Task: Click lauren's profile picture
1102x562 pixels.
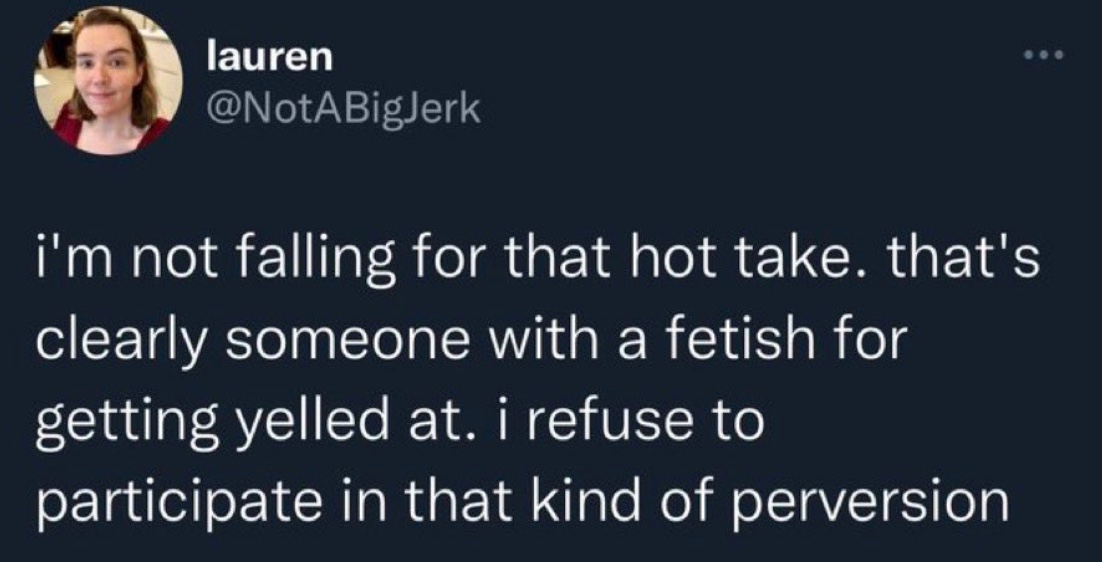Action: 108,80
